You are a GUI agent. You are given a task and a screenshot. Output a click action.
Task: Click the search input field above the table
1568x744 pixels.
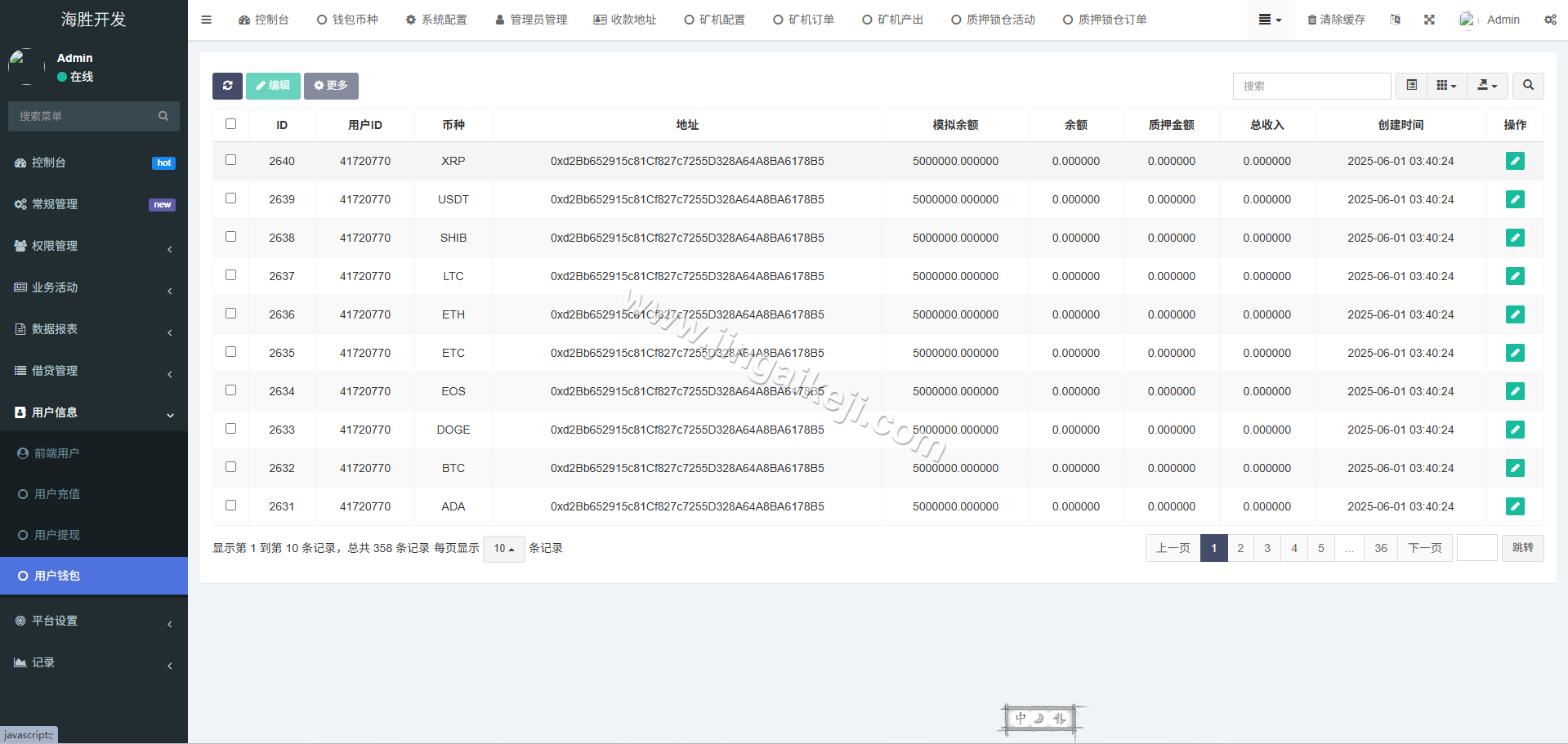1311,86
